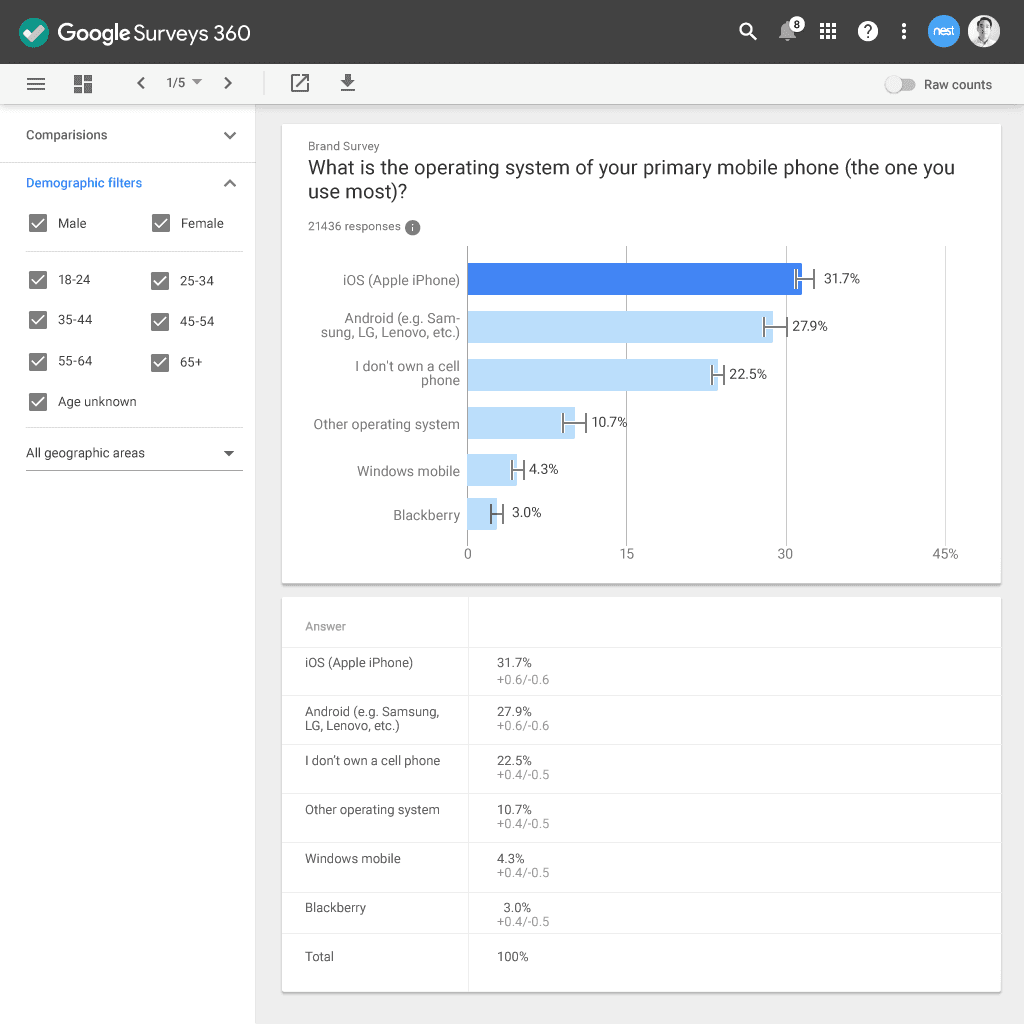Screen dimensions: 1024x1024
Task: Click the iOS (Apple iPhone) chart bar
Action: pyautogui.click(x=634, y=279)
